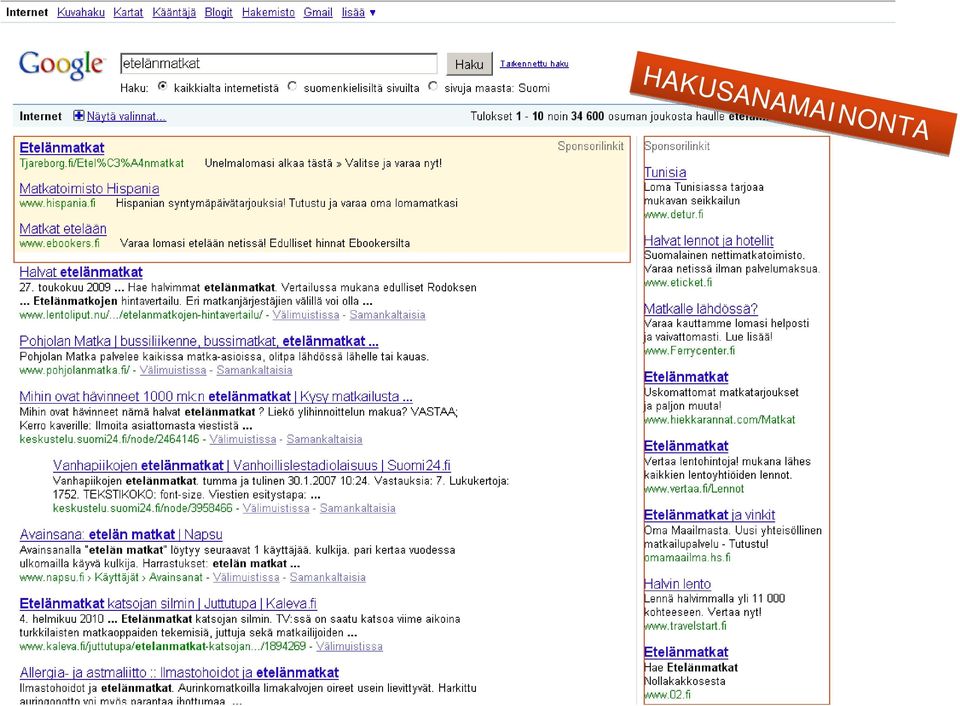Open the Pohjolan Matka bussiliikenne result
This screenshot has height=706, width=960.
199,341
